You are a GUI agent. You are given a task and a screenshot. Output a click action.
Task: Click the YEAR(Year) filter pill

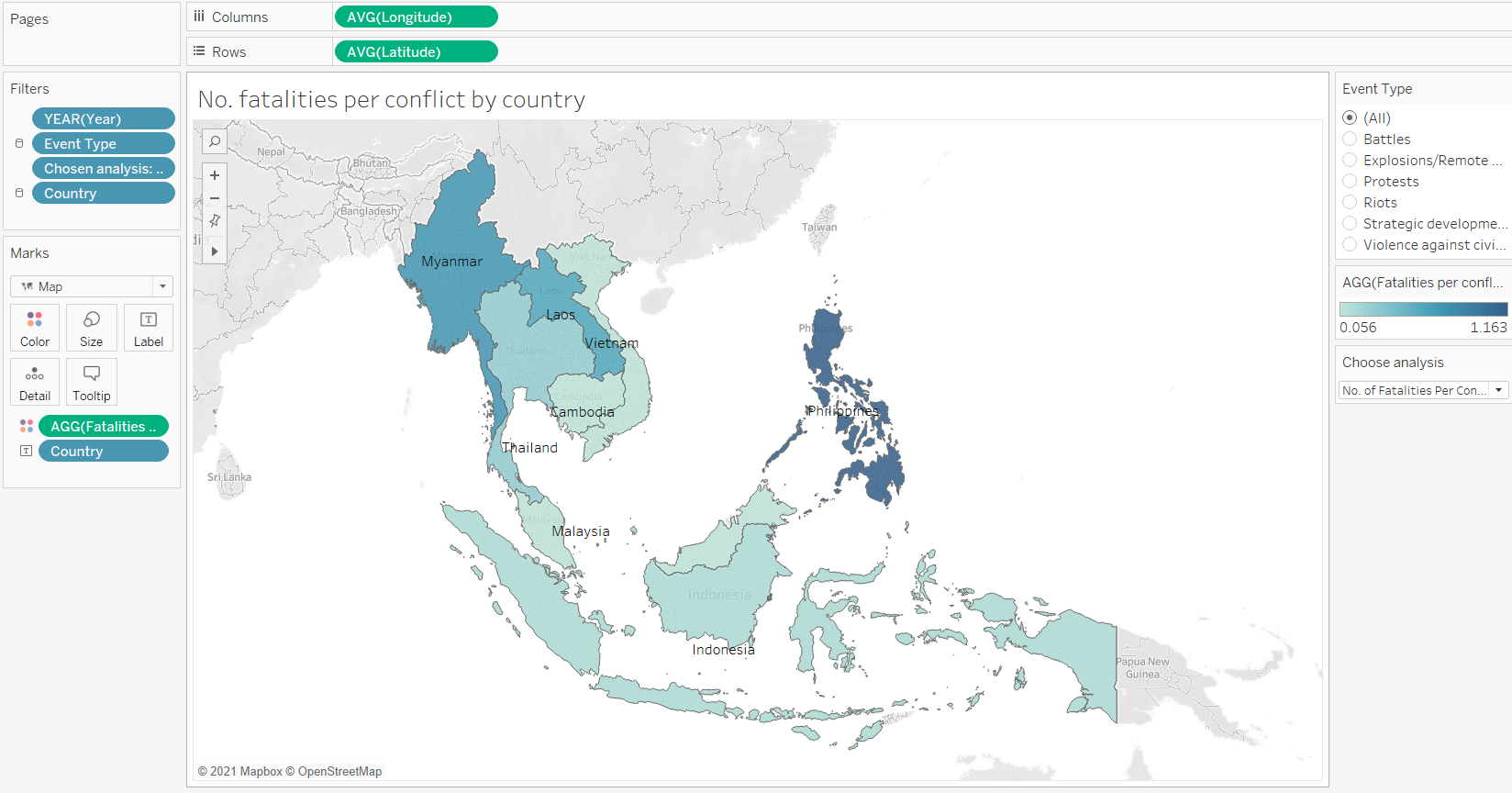click(103, 119)
